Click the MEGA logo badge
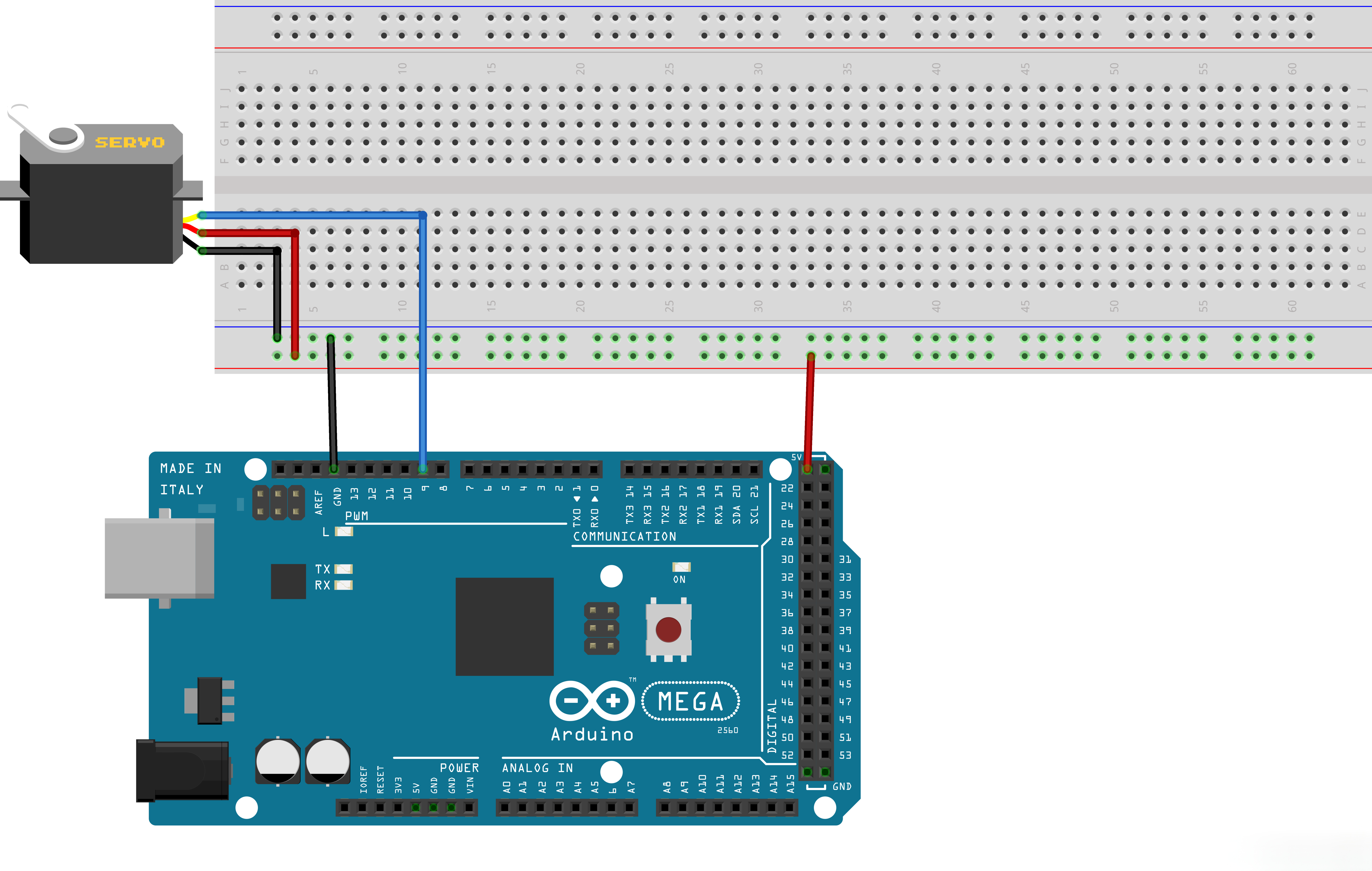The width and height of the screenshot is (1372, 871). pyautogui.click(x=691, y=701)
